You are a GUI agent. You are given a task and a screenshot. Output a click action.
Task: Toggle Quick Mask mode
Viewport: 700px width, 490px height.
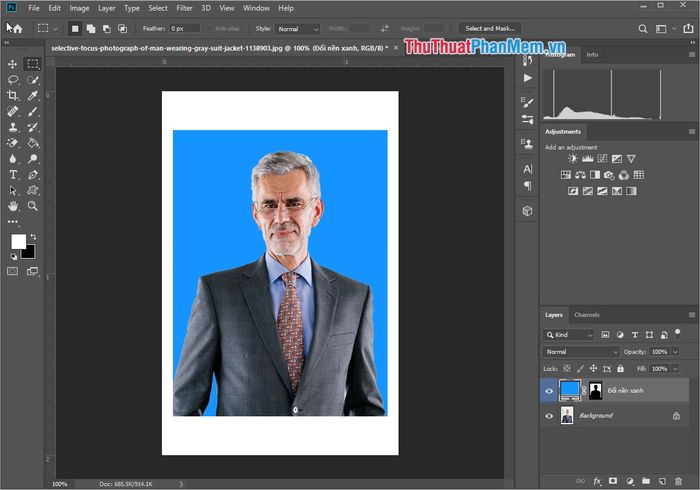12,271
